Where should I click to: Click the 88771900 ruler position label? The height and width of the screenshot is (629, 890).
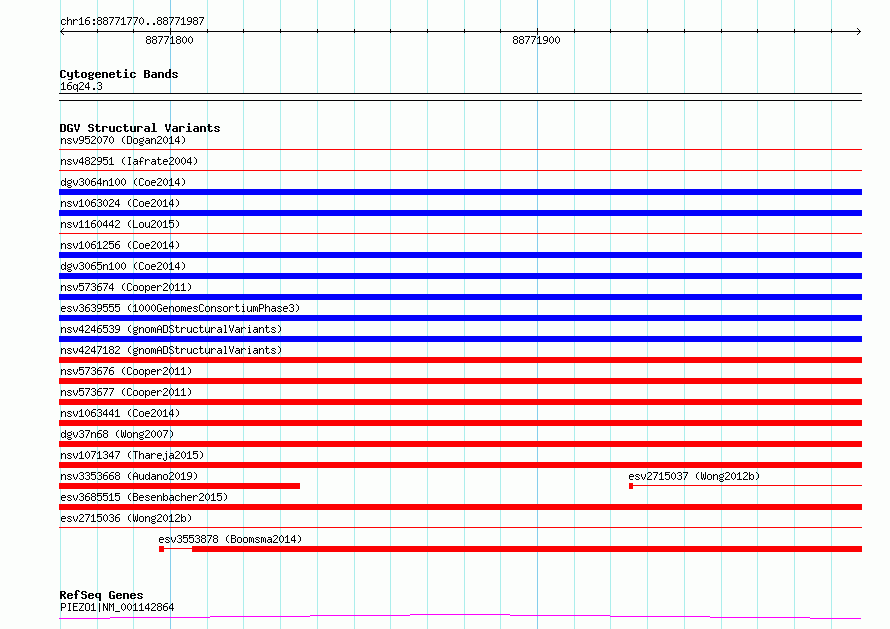click(x=536, y=40)
